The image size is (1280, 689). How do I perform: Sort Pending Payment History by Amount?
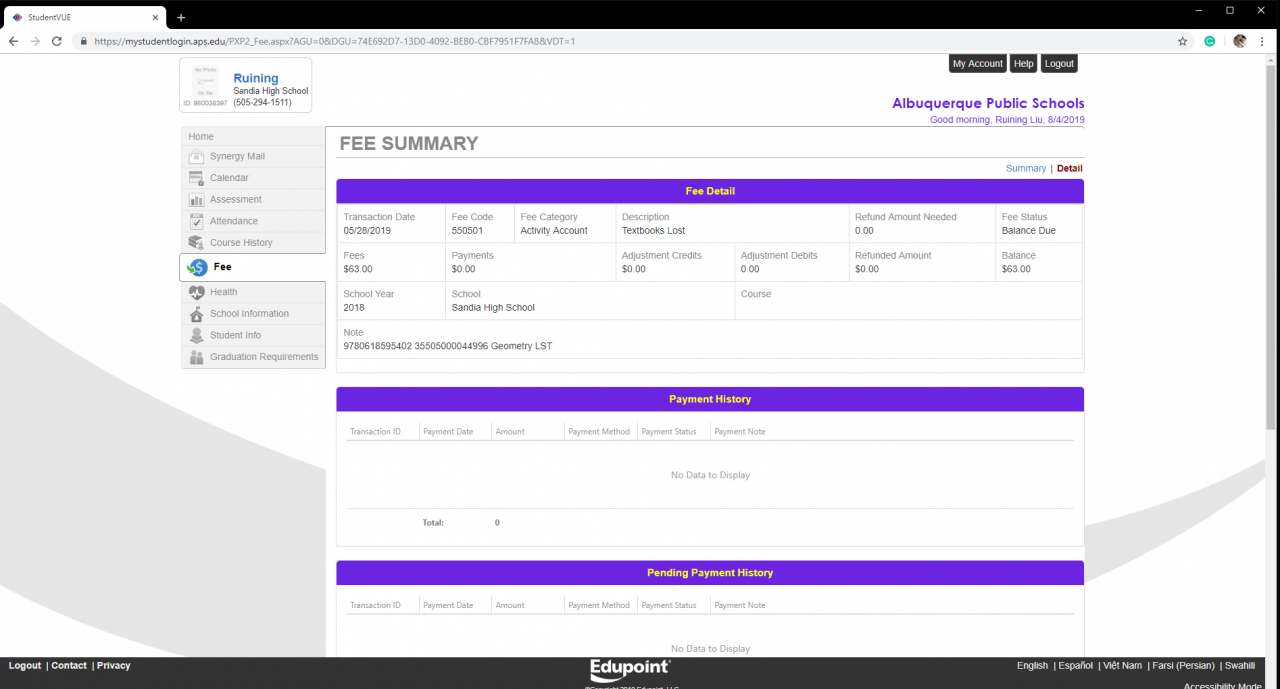click(510, 605)
